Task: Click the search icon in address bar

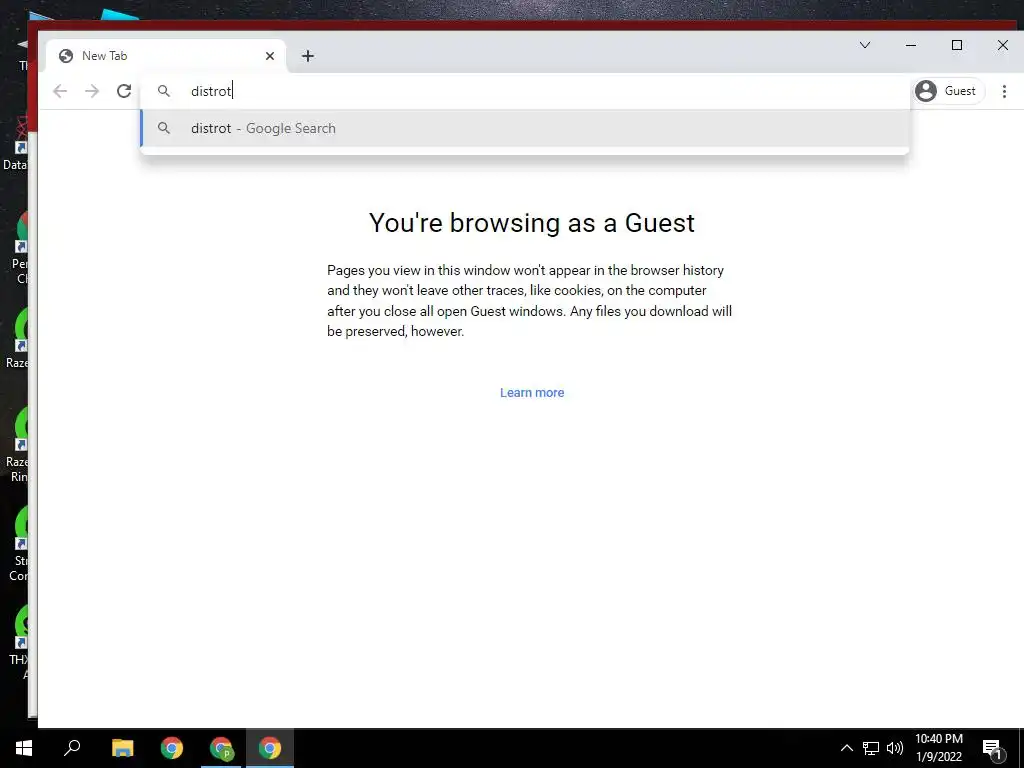Action: click(x=164, y=91)
